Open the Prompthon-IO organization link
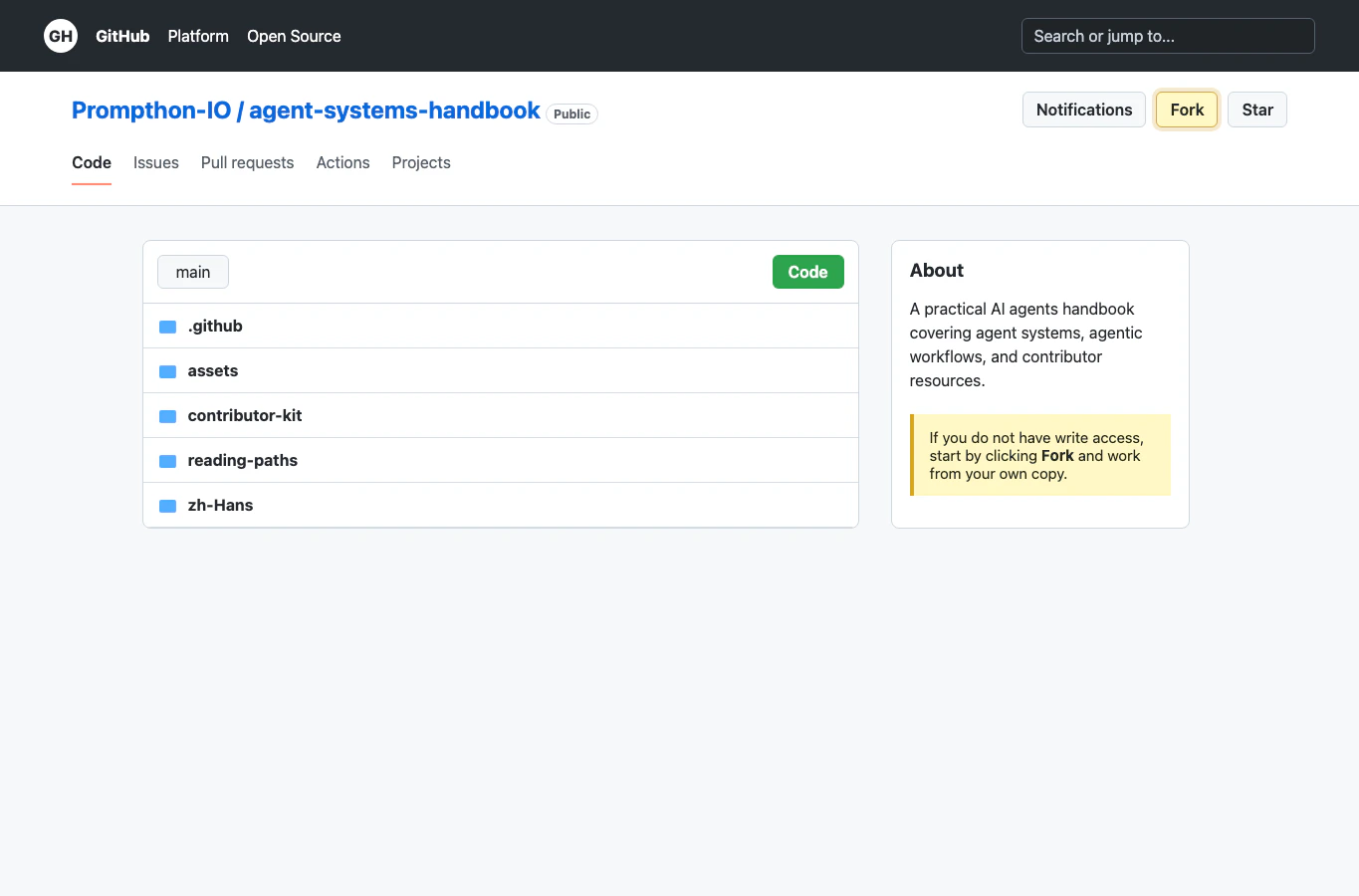 pyautogui.click(x=151, y=111)
